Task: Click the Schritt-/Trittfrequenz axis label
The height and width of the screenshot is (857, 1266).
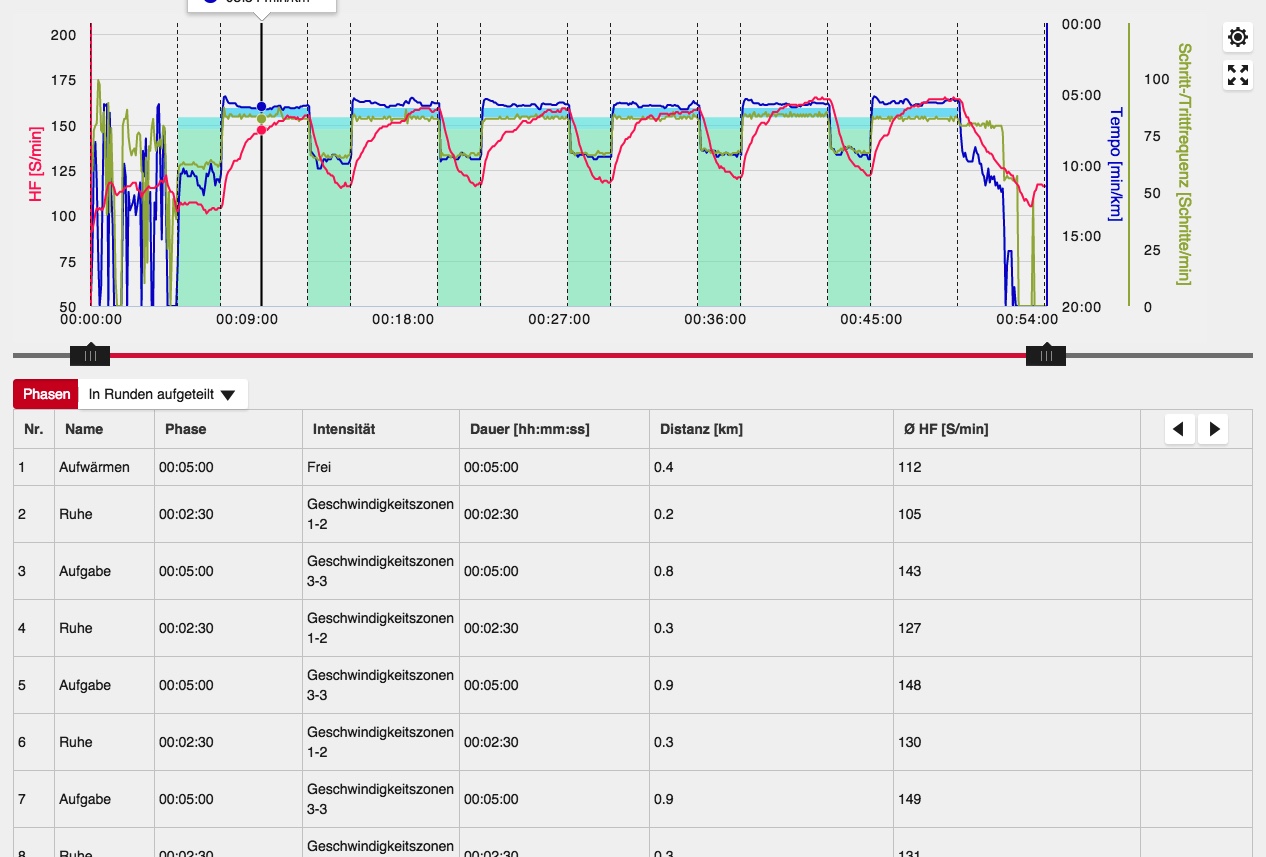Action: coord(1184,165)
